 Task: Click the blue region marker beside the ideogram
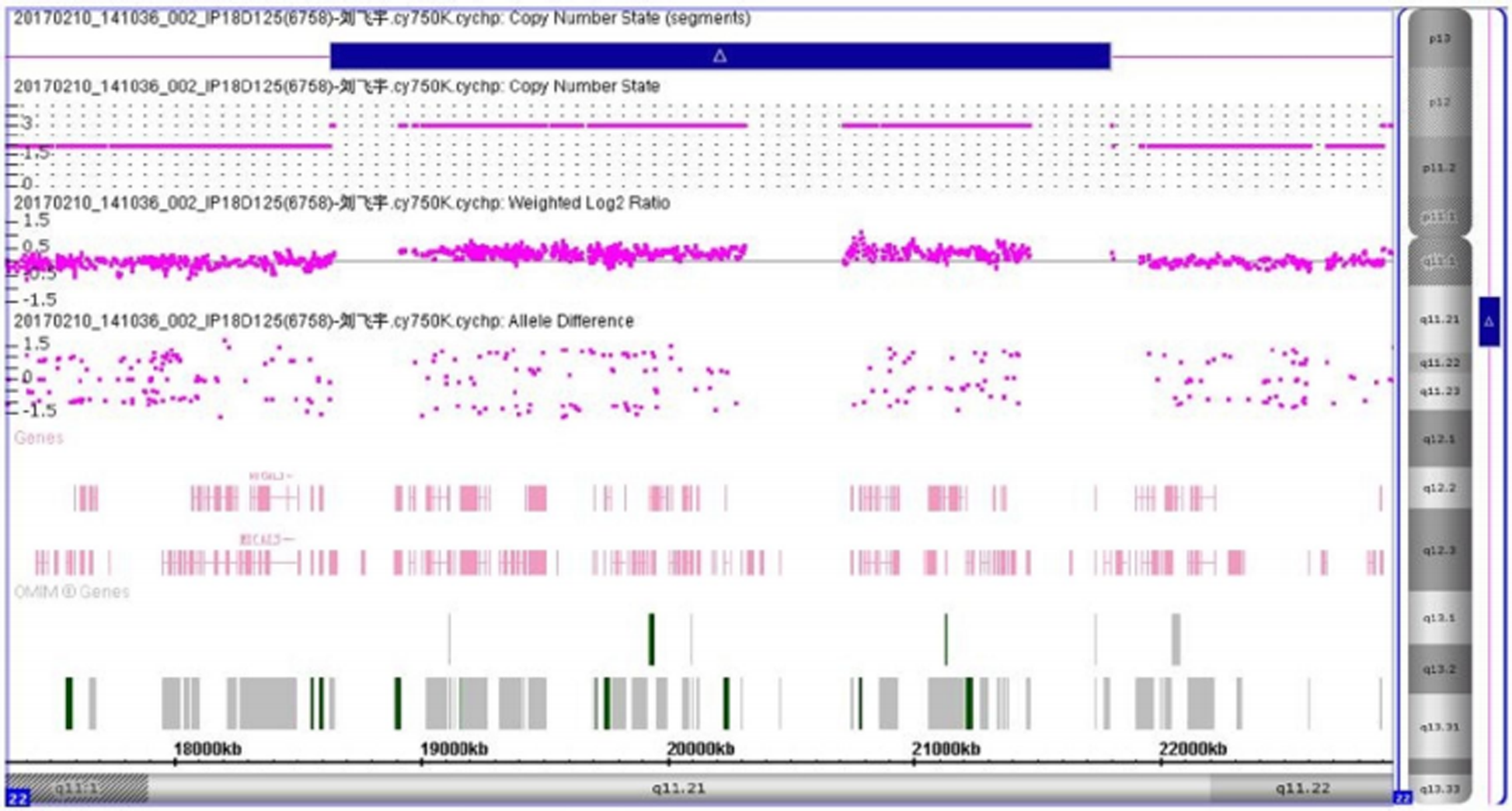[1489, 321]
